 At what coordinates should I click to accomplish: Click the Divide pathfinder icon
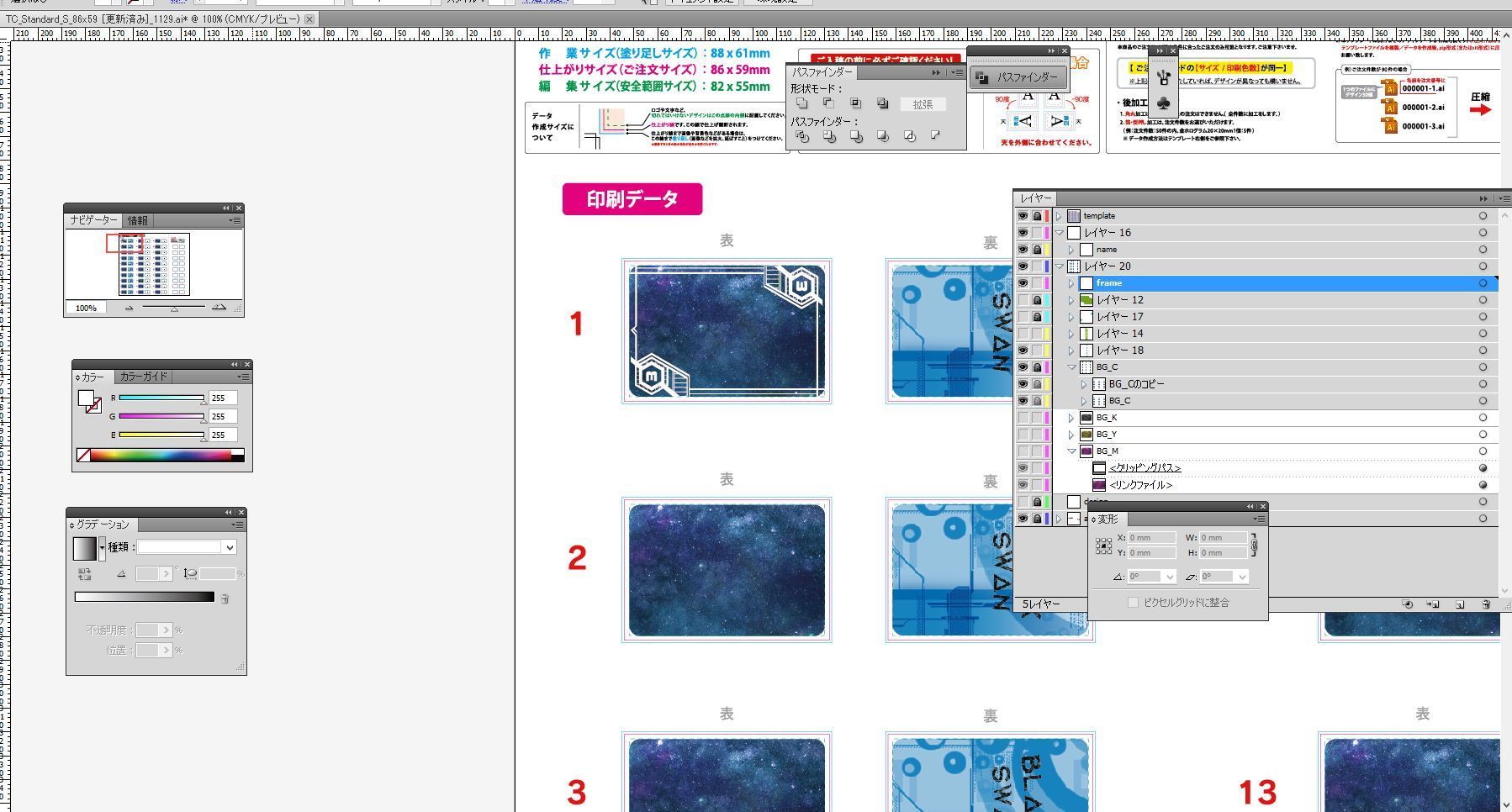[x=801, y=136]
